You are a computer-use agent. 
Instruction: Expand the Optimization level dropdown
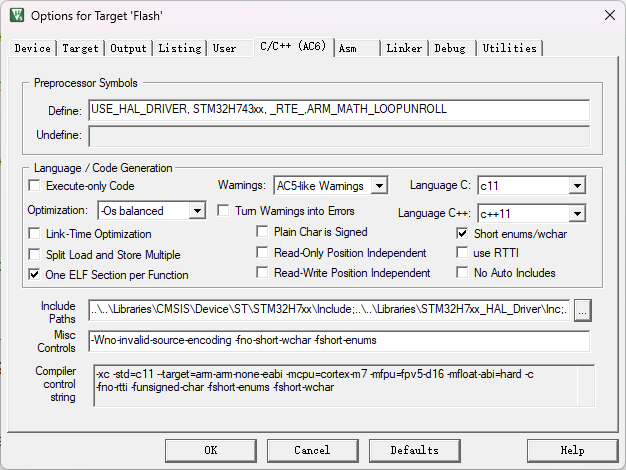coord(196,211)
